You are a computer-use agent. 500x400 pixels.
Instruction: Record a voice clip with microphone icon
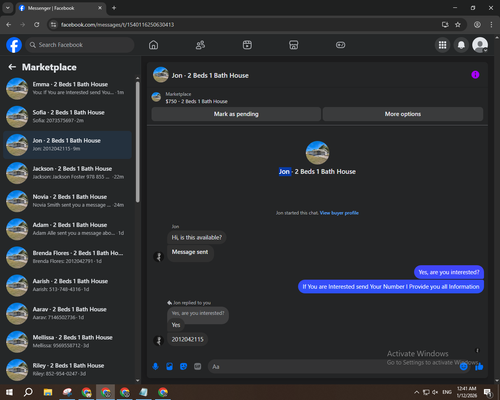[x=155, y=367]
